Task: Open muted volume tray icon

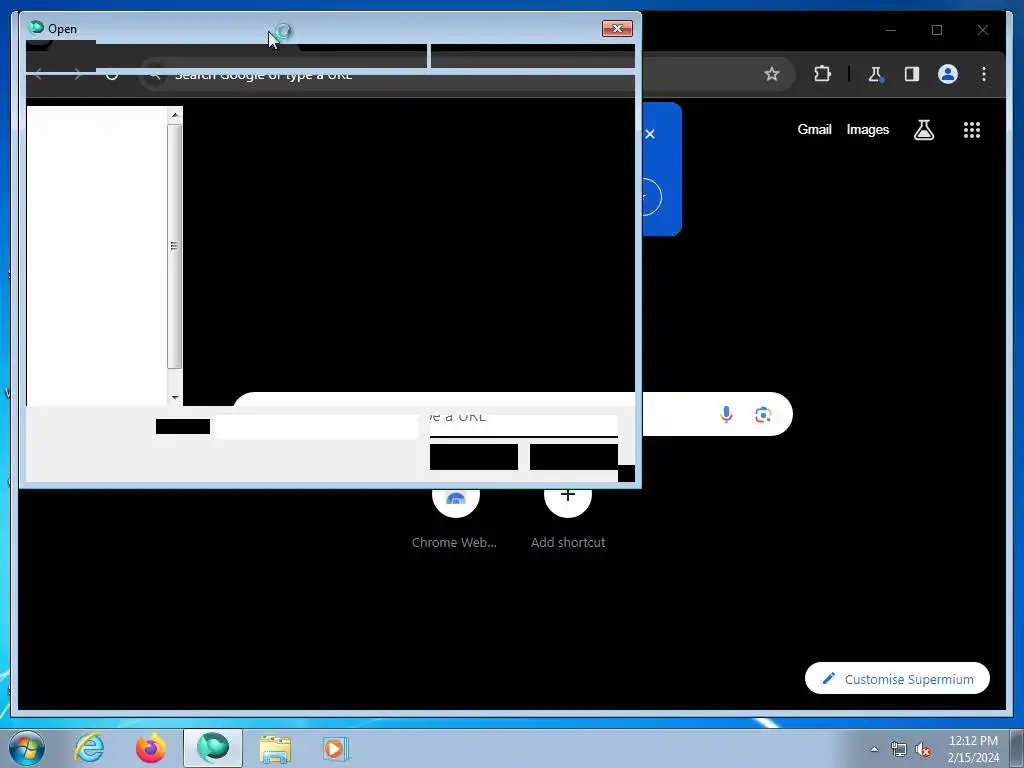Action: (923, 750)
